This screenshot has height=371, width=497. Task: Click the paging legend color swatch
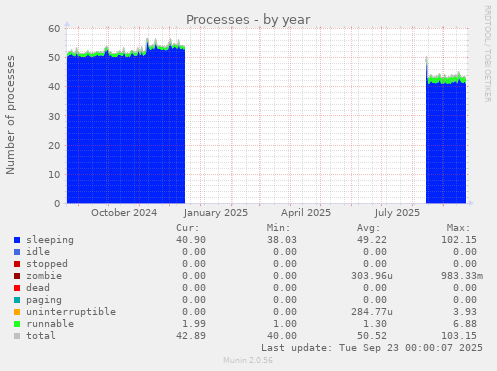pos(17,300)
